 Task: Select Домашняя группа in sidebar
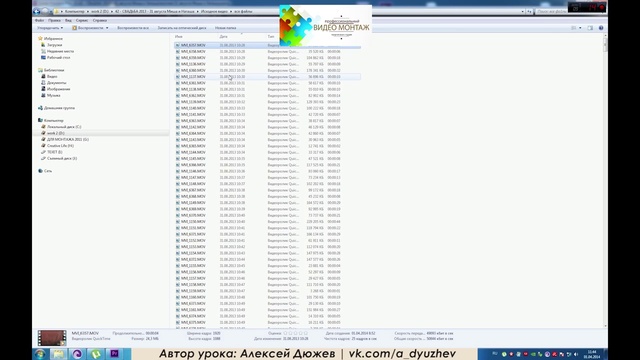[x=56, y=108]
